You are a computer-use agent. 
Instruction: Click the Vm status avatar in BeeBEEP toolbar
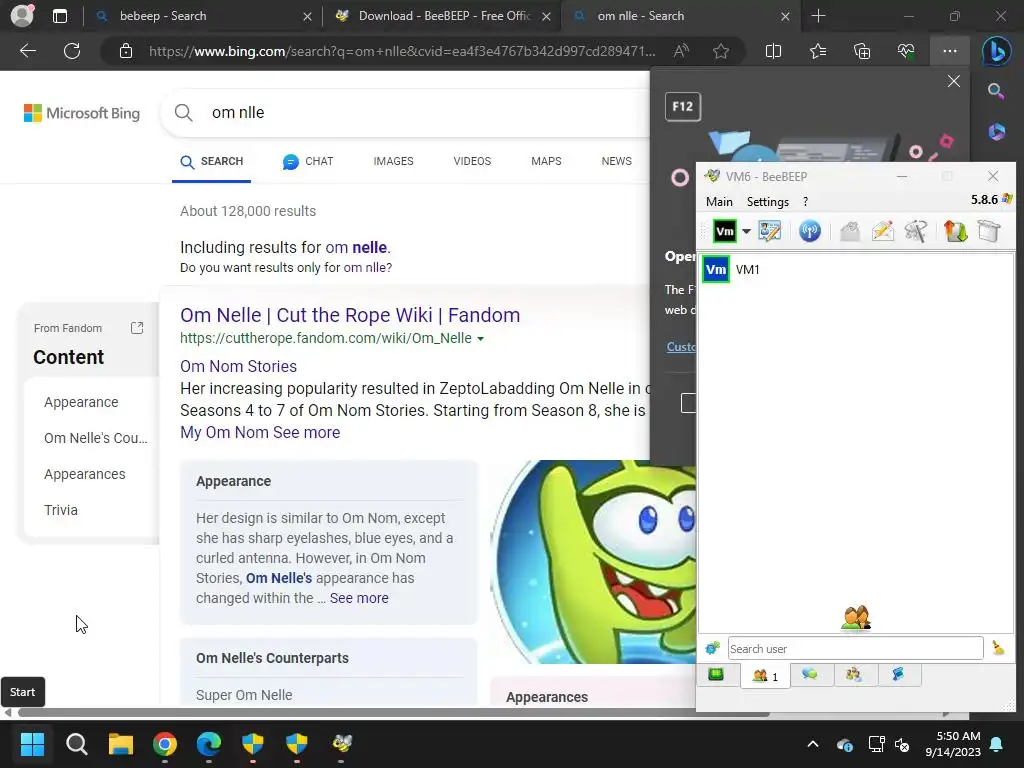tap(724, 231)
